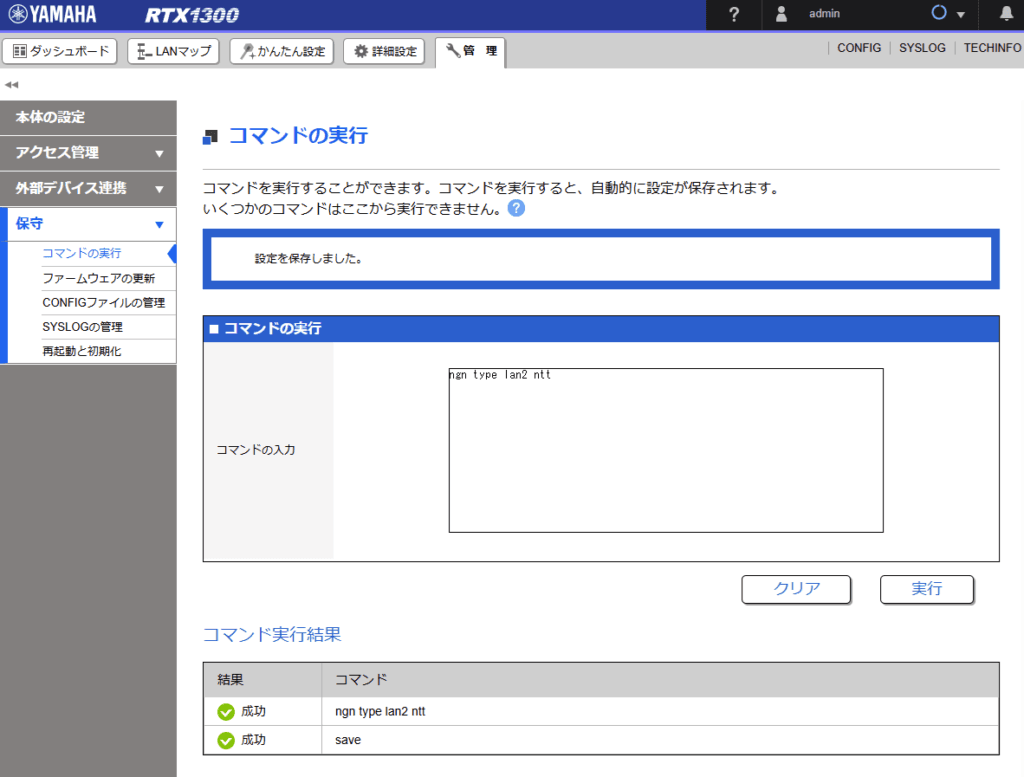Open the LANマップ tab

pyautogui.click(x=174, y=51)
